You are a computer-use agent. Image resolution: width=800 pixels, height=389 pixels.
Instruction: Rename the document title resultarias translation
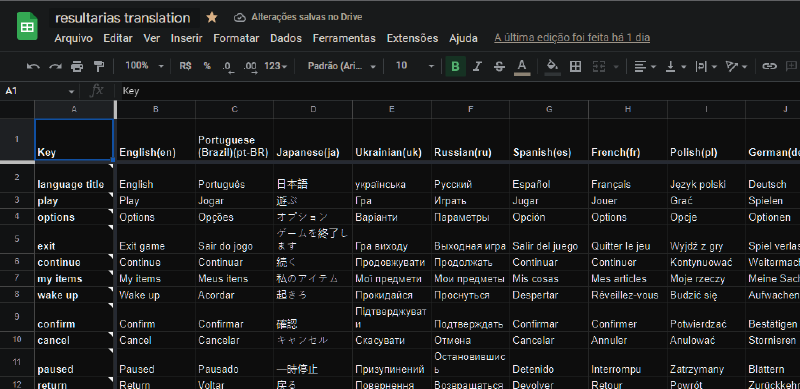(122, 18)
